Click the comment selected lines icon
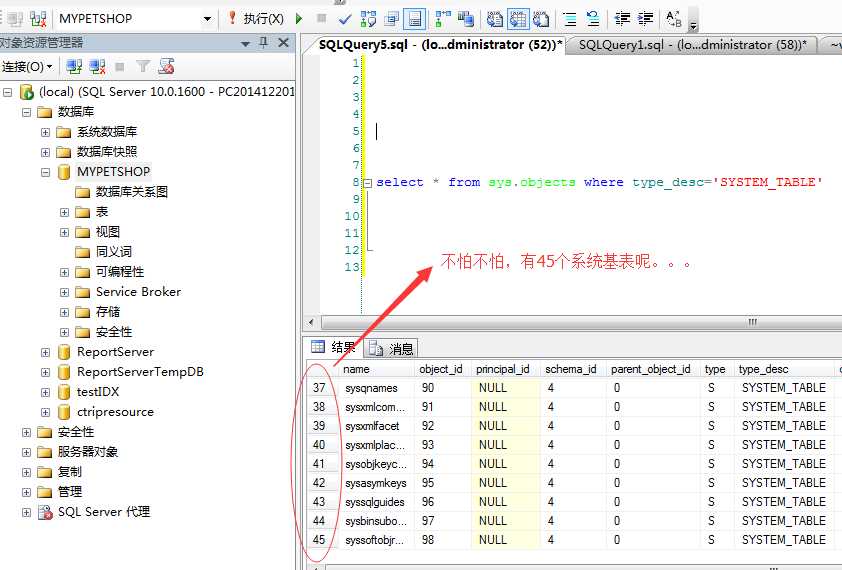The height and width of the screenshot is (570, 842). click(570, 19)
